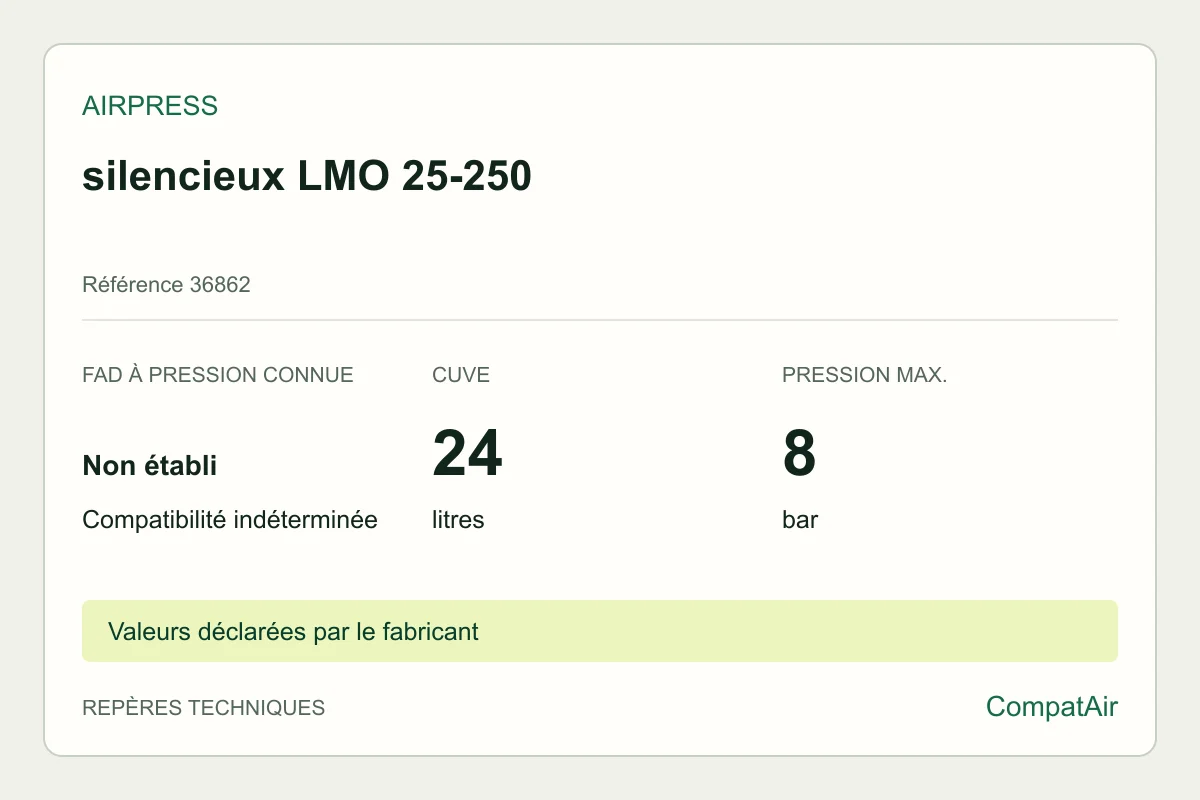Screen dimensions: 1200x800
Task: Click the 25-250 model number in title
Action: tap(466, 177)
